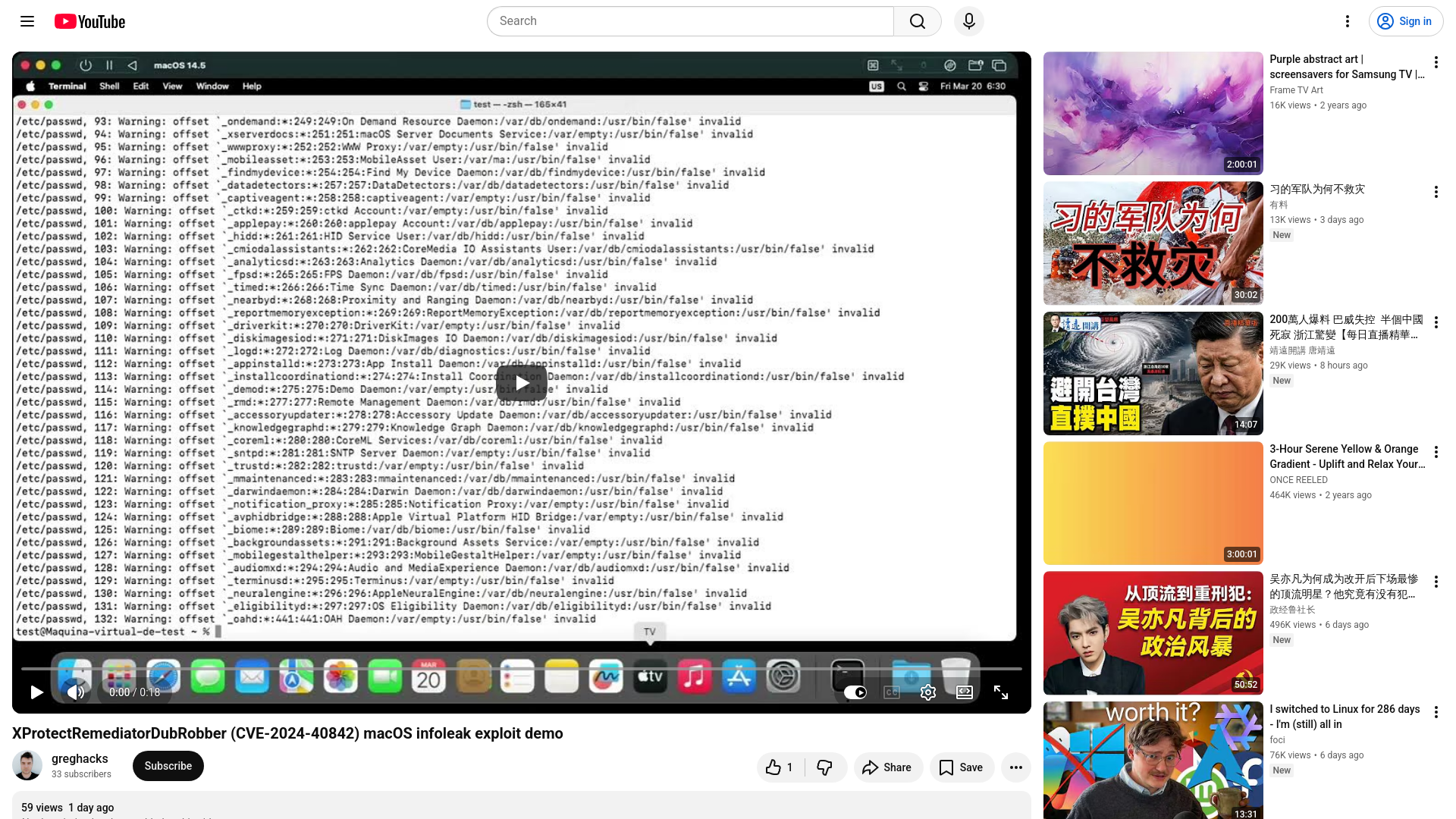Enter full screen mode

pos(1001,692)
